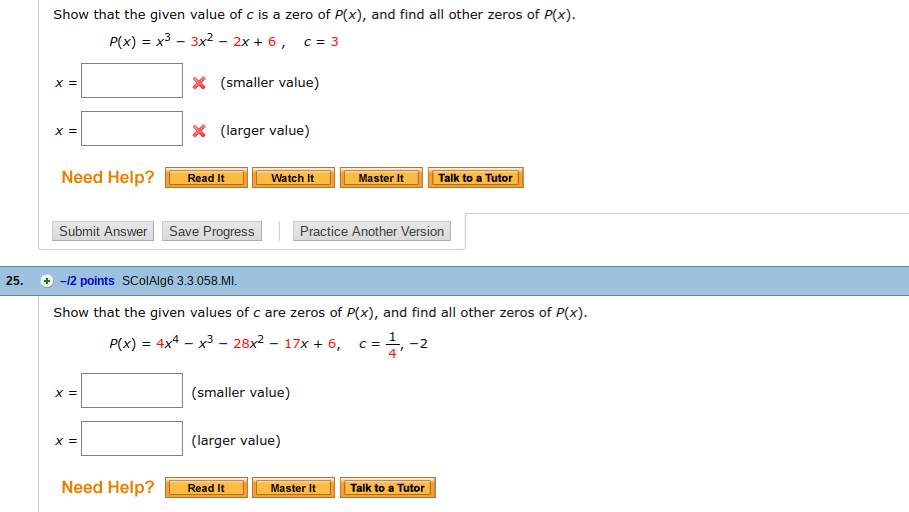909x512 pixels.
Task: Open Read It in the first question
Action: pos(206,178)
